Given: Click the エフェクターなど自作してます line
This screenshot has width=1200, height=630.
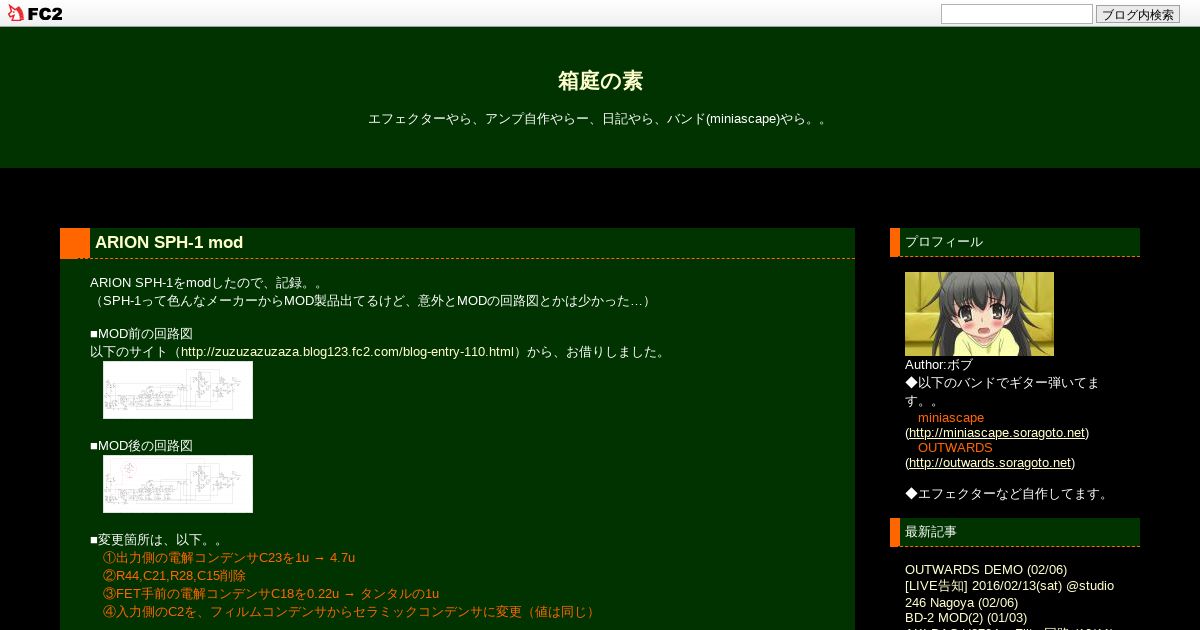Looking at the screenshot, I should [x=1008, y=494].
